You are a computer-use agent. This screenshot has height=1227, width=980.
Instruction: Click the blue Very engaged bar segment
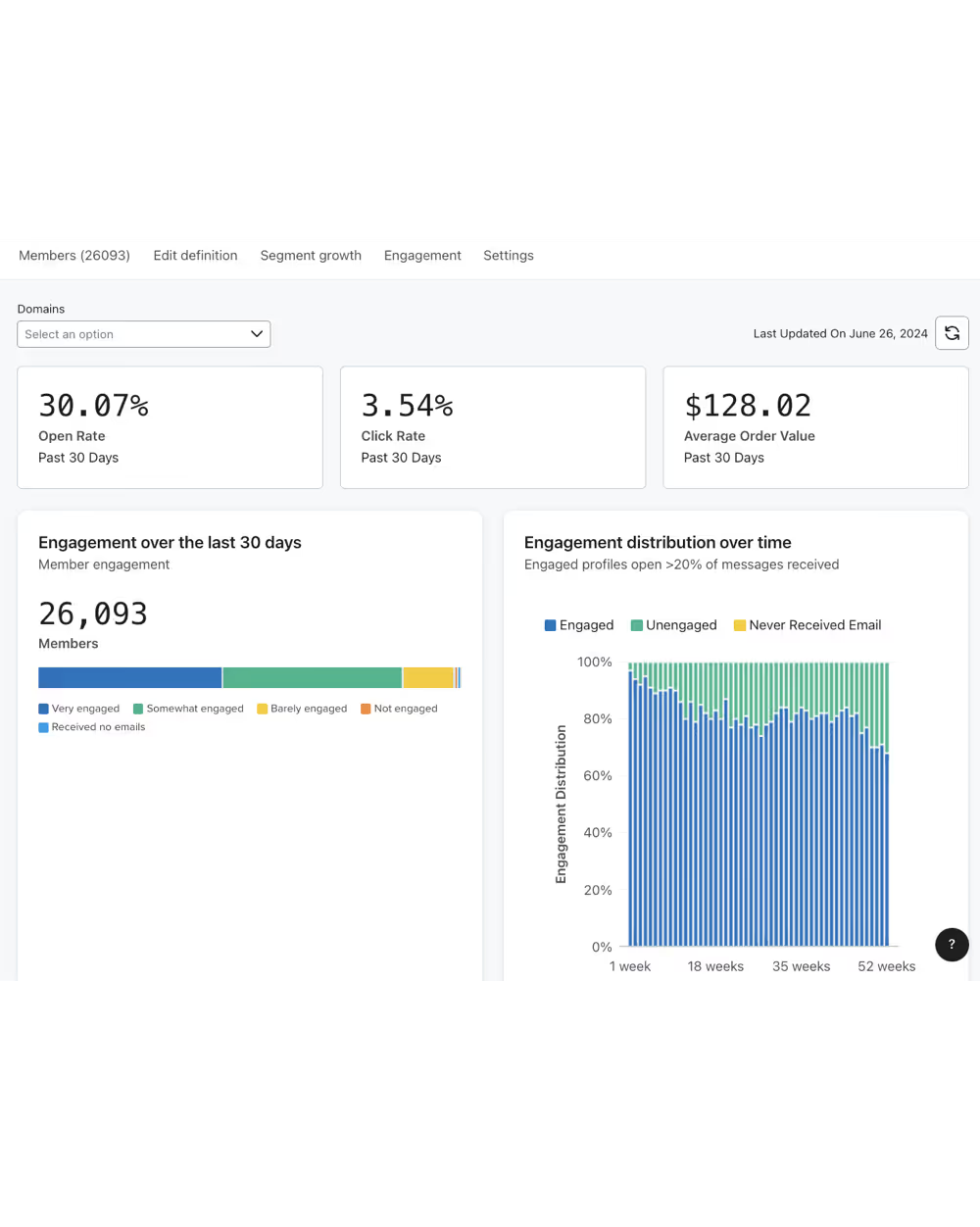tap(130, 677)
